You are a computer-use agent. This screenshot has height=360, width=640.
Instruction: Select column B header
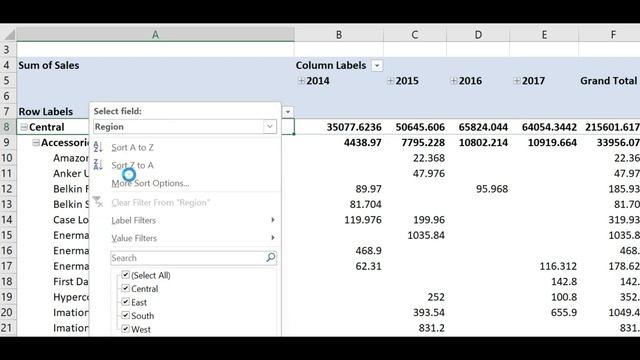pyautogui.click(x=339, y=35)
